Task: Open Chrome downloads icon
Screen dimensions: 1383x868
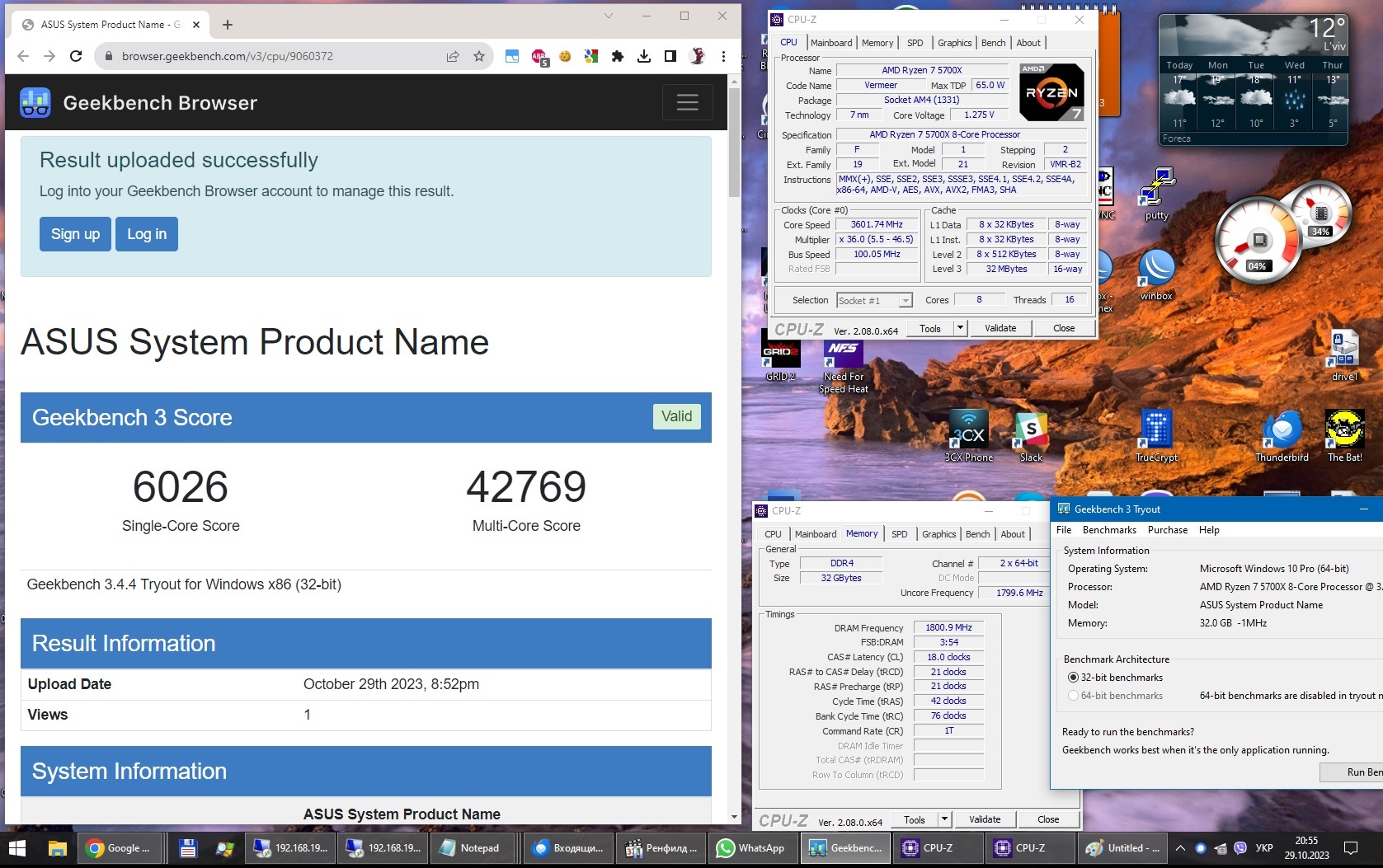Action: coord(644,56)
